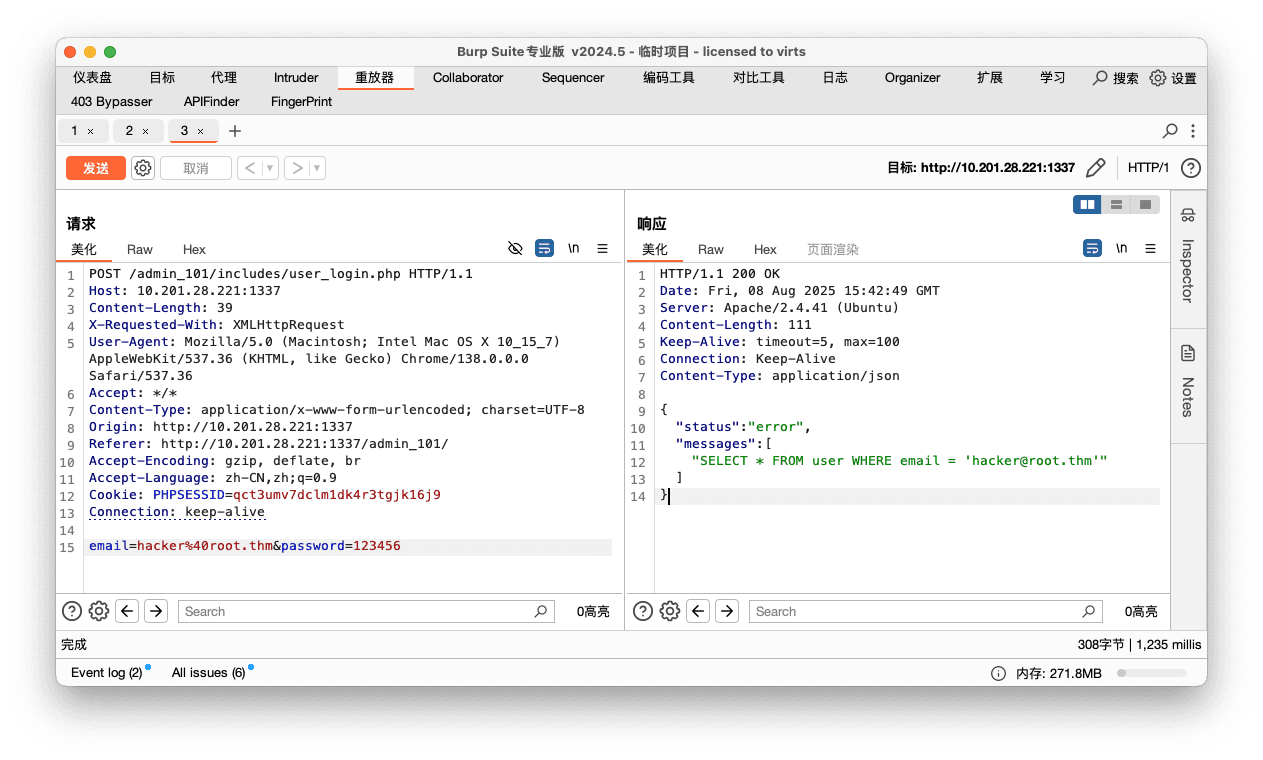The width and height of the screenshot is (1263, 760).
Task: Switch to top-bottom layout view
Action: [x=1116, y=204]
